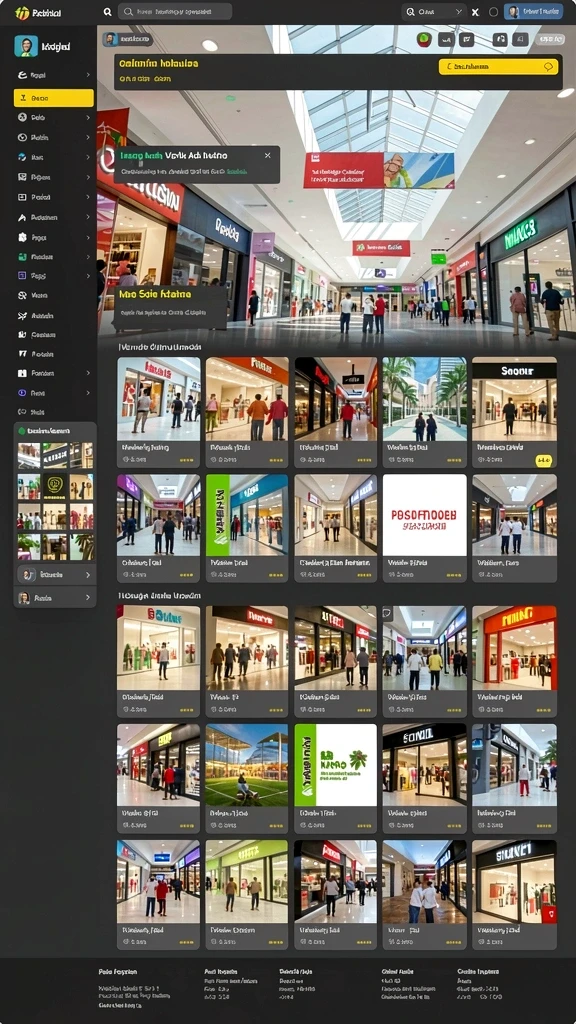Expand chevron of the first sidebar item
Image resolution: width=576 pixels, height=1024 pixels.
(x=88, y=75)
